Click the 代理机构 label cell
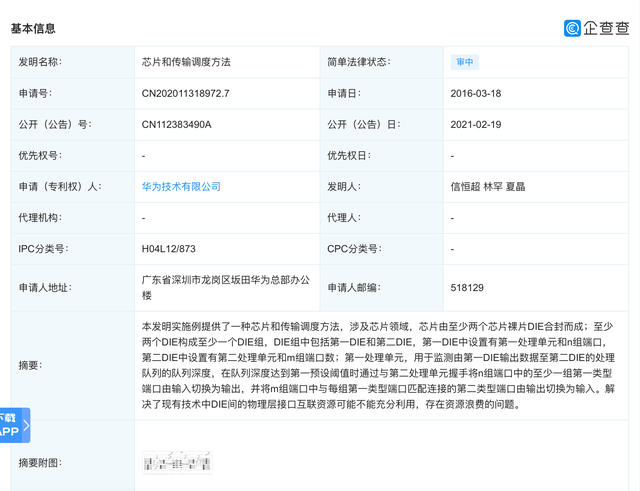 point(73,218)
